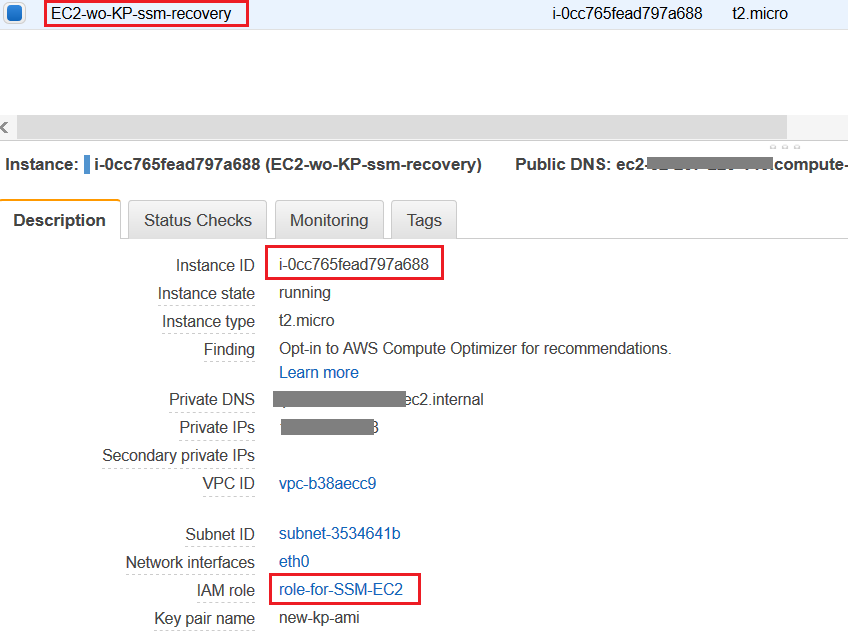848x641 pixels.
Task: Click the Instance state field label
Action: click(206, 294)
